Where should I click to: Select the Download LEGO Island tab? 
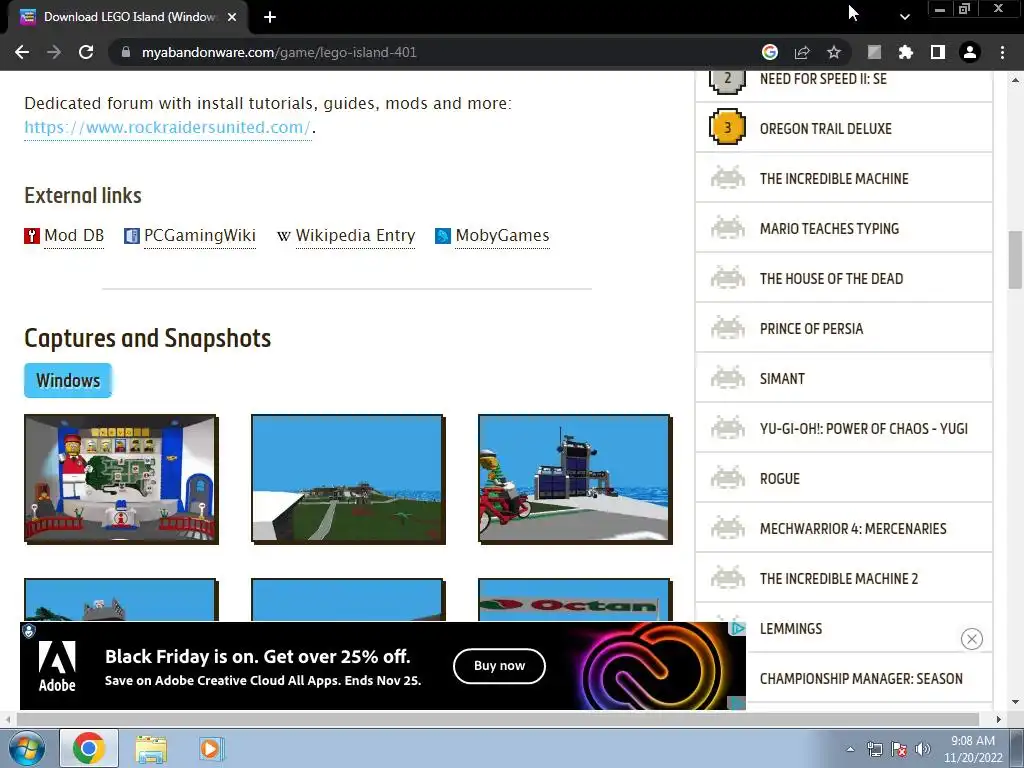[x=129, y=17]
